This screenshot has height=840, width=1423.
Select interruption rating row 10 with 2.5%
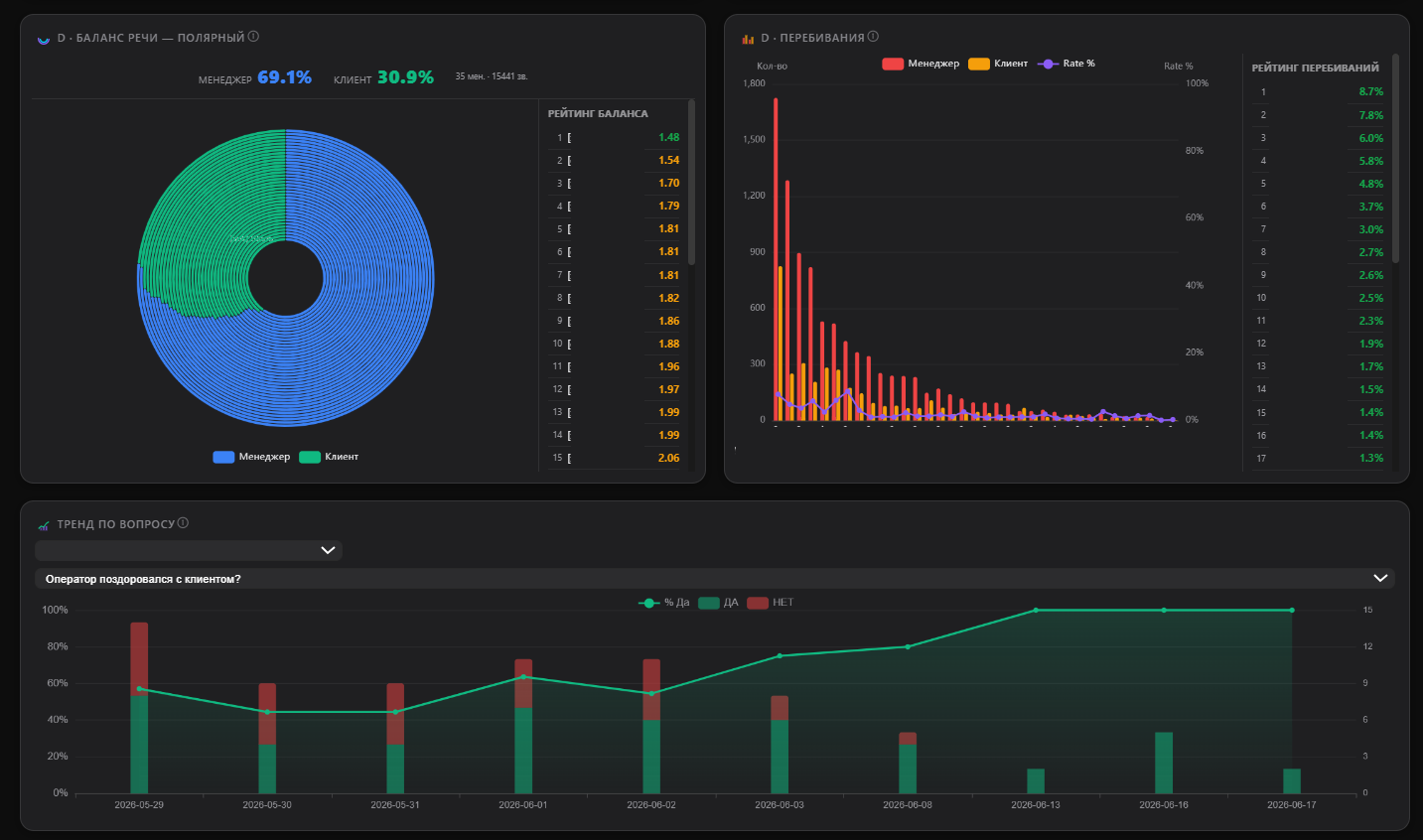(x=1319, y=298)
